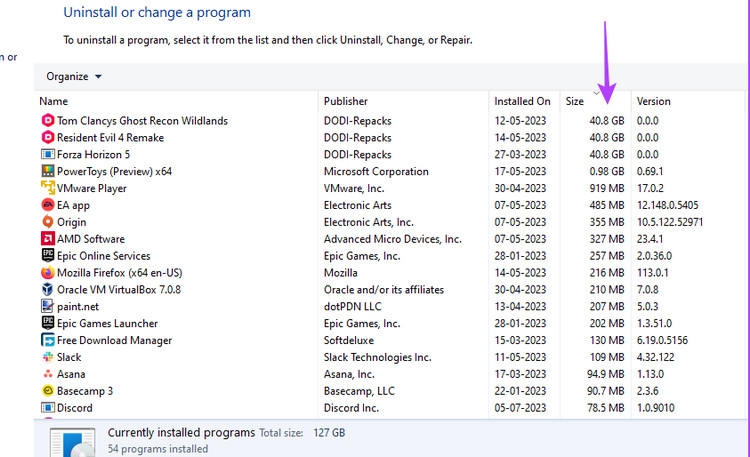Click the Free Download Manager icon
The image size is (750, 457).
coord(47,340)
